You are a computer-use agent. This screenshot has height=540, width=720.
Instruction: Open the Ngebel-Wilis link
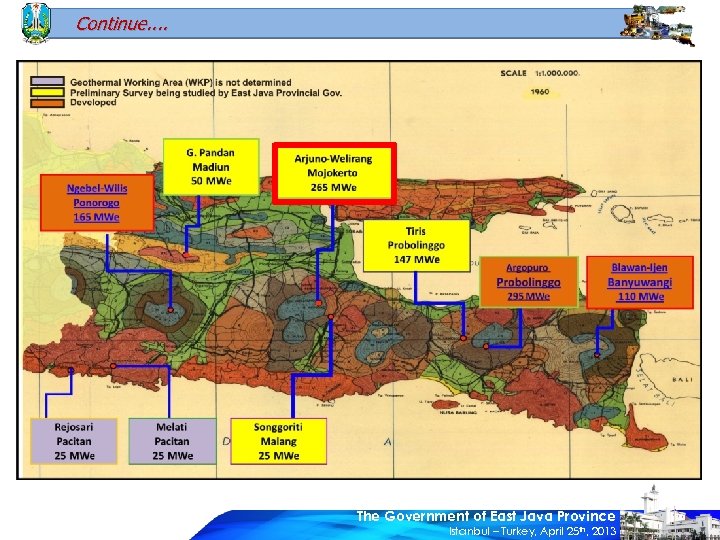pos(97,188)
